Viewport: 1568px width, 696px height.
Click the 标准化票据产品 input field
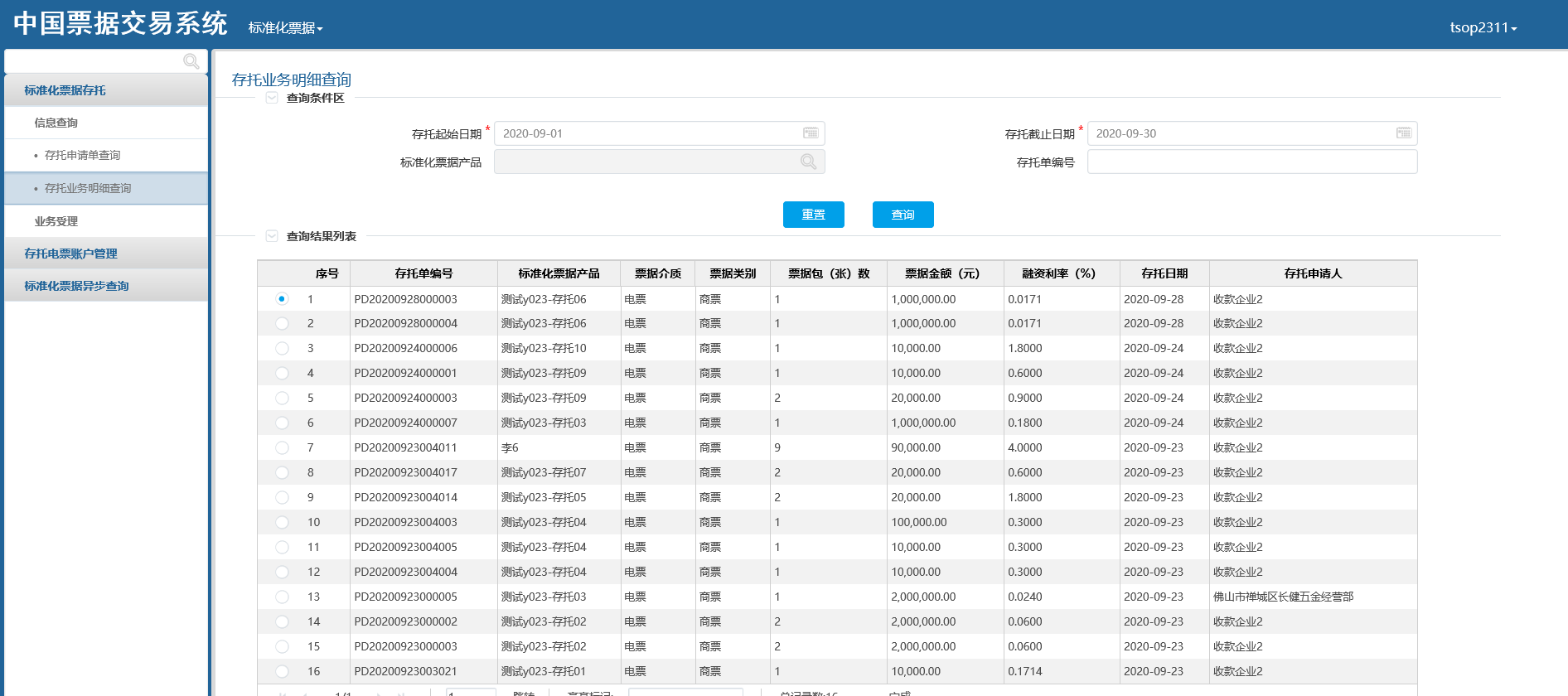pyautogui.click(x=660, y=162)
